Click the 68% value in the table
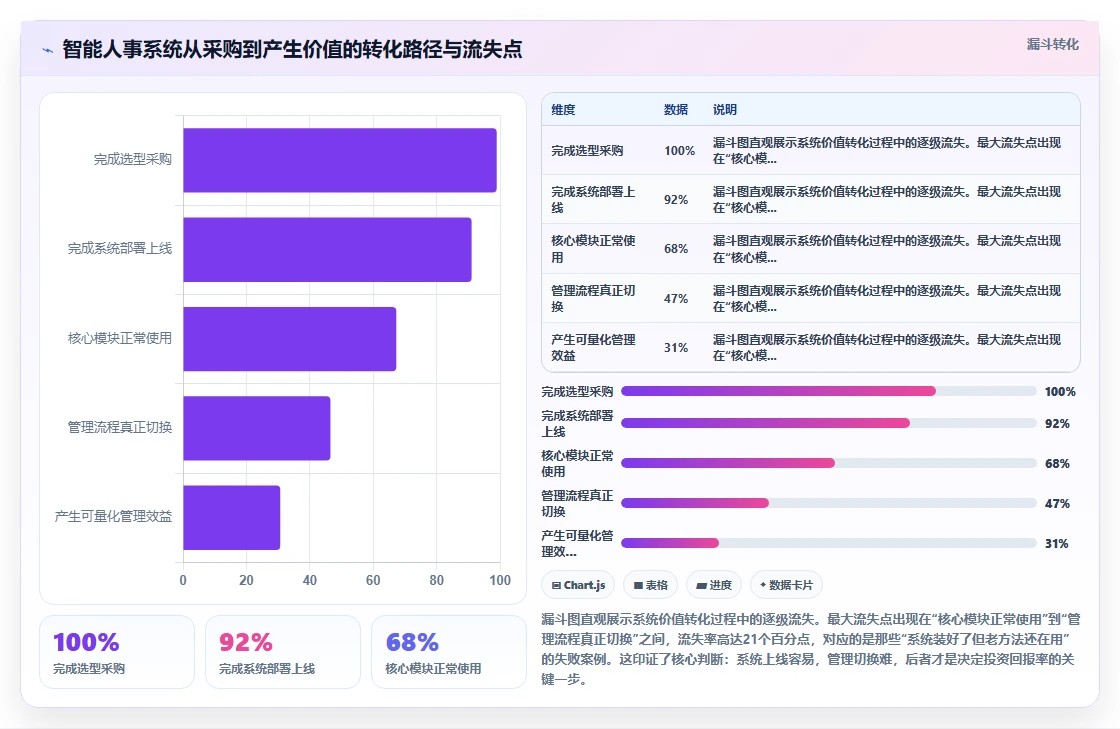The image size is (1120, 729). (676, 248)
